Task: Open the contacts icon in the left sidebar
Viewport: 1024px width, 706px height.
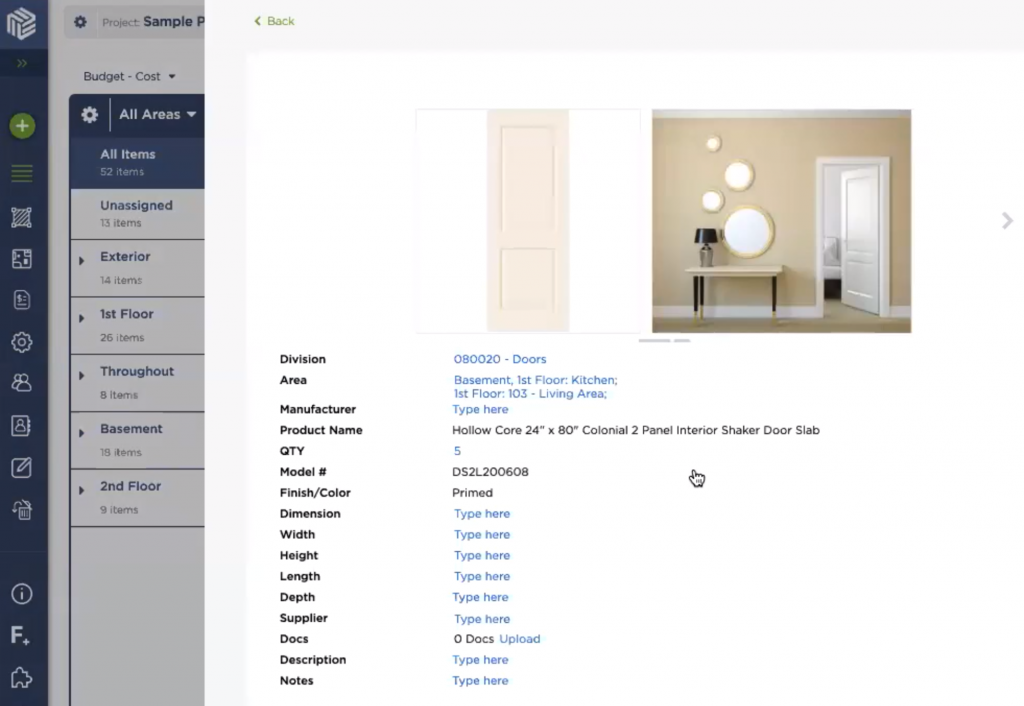Action: pyautogui.click(x=23, y=424)
